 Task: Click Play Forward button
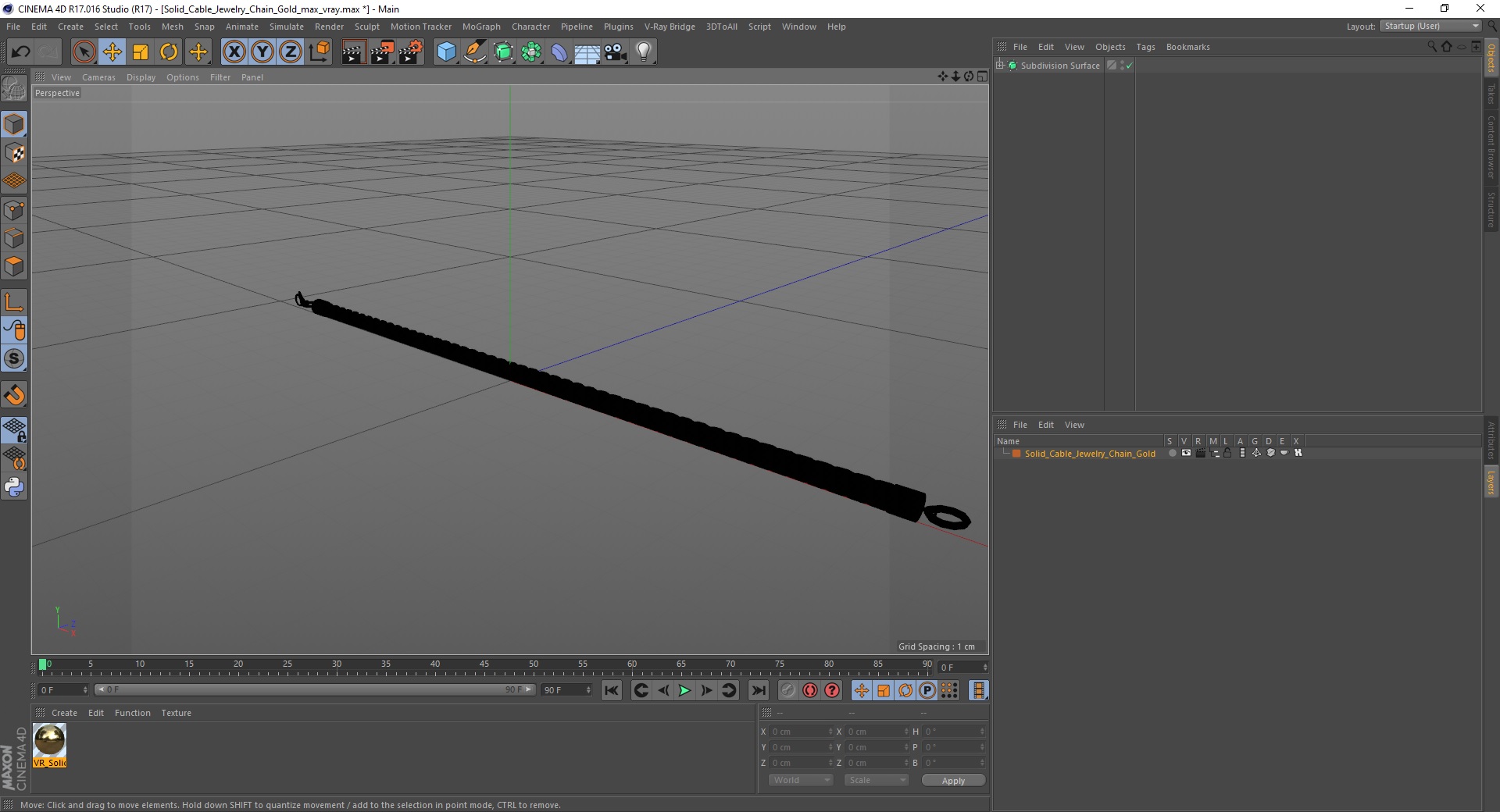684,690
